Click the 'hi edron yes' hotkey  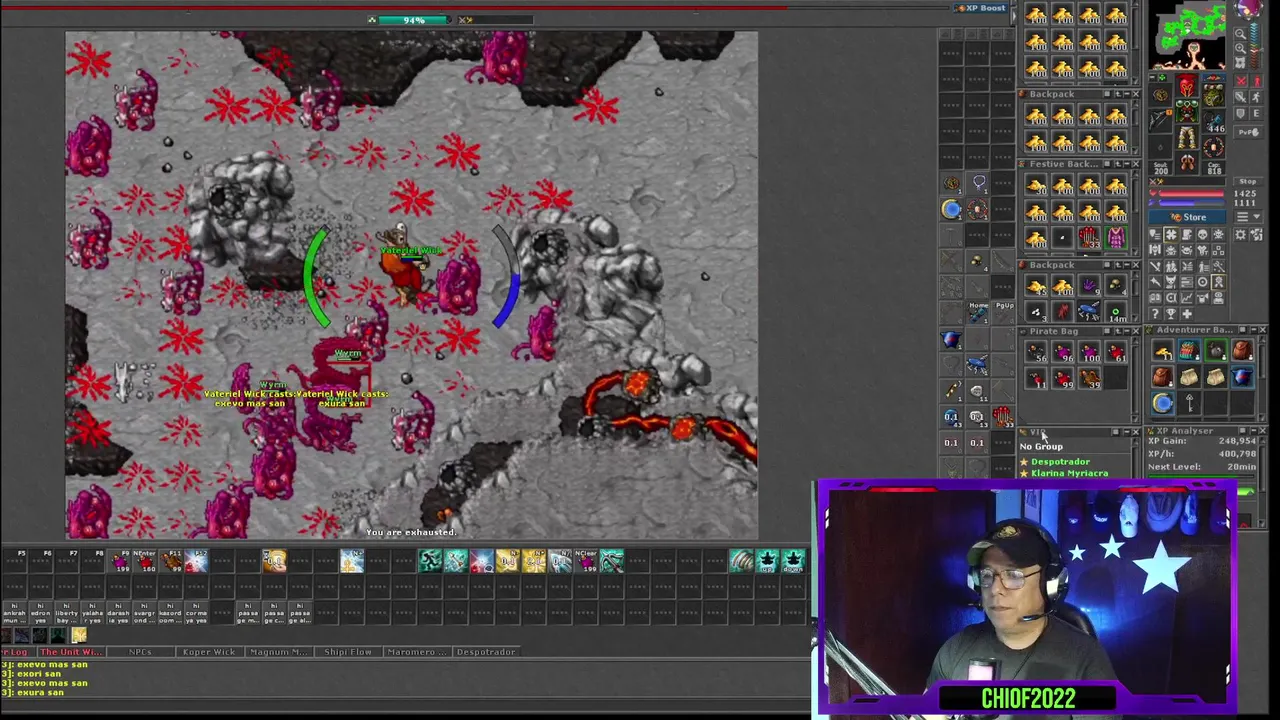[40, 612]
